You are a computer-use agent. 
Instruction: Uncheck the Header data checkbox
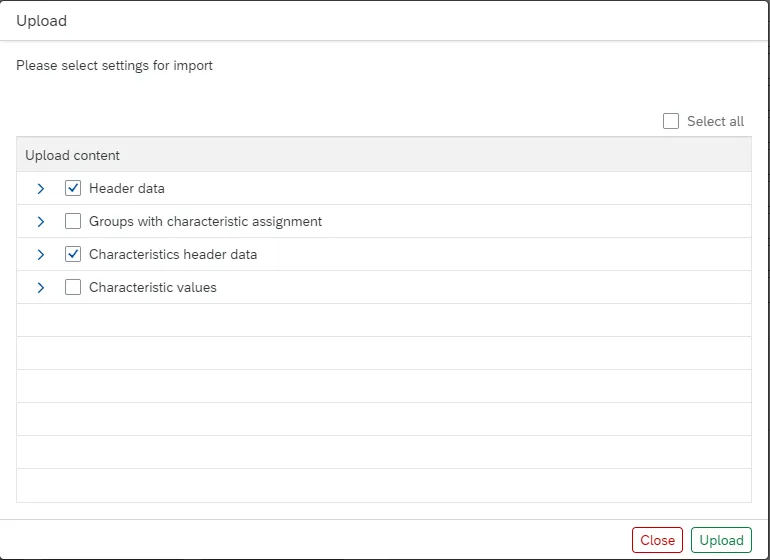click(x=73, y=188)
